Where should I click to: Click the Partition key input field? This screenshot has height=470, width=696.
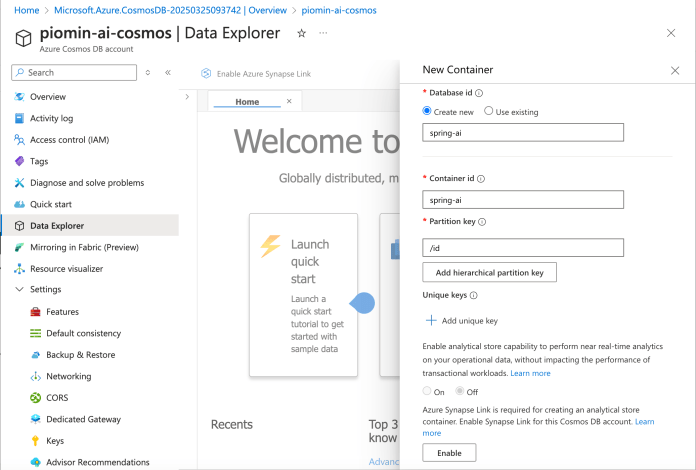pos(523,247)
